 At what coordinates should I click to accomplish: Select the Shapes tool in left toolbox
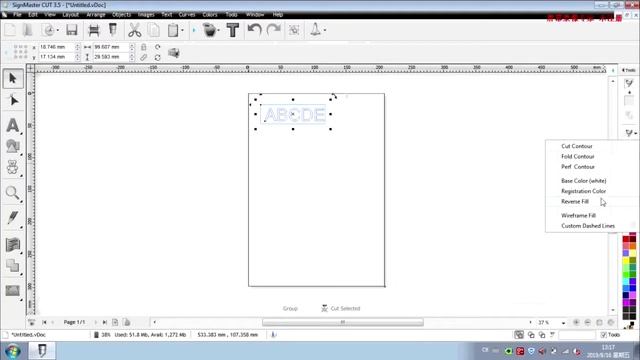[x=13, y=146]
